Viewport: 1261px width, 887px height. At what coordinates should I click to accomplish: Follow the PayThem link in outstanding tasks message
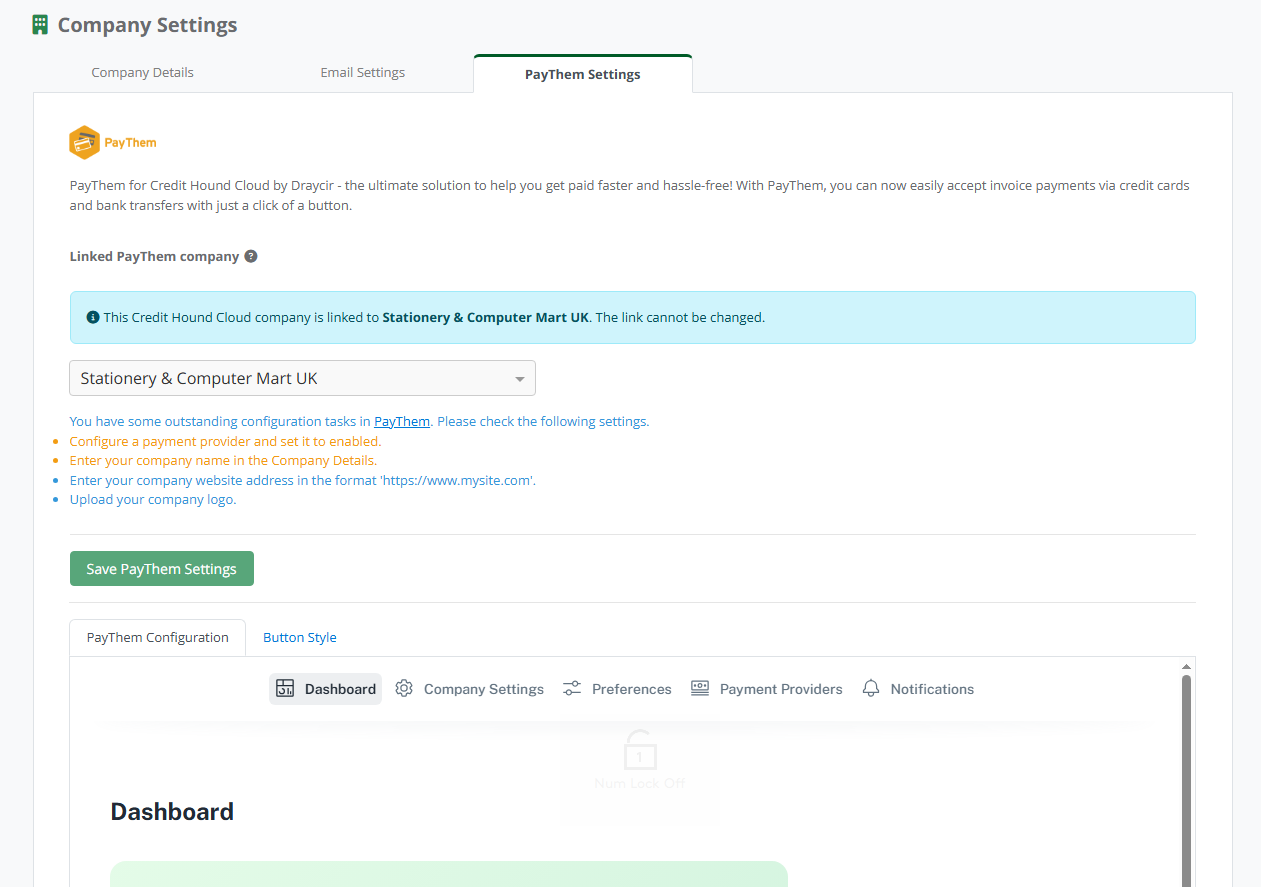(x=402, y=421)
